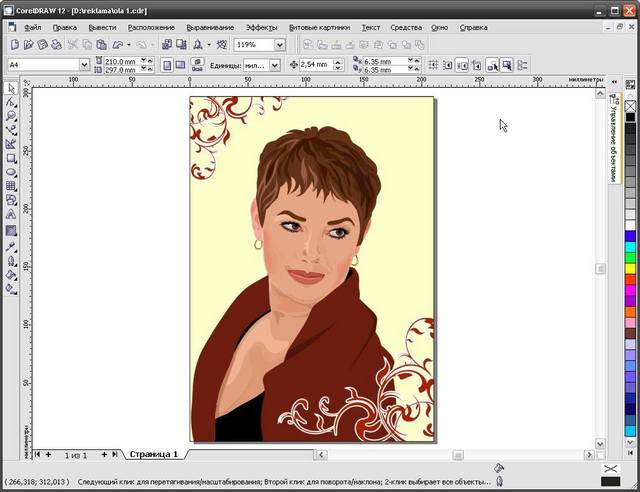Viewport: 640px width, 492px height.
Task: Select the Eyedropper tool
Action: [x=11, y=246]
